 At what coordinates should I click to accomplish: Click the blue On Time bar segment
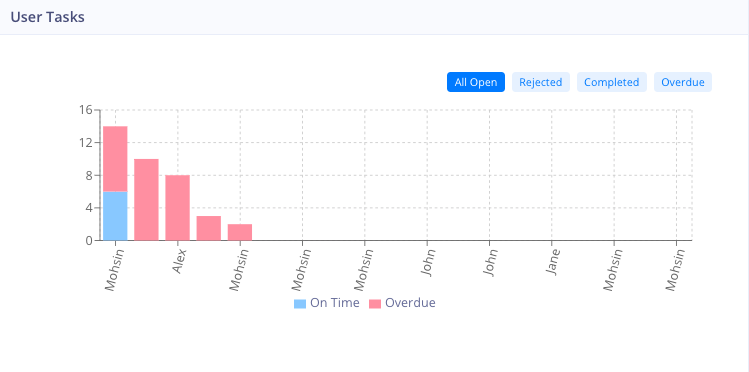115,216
